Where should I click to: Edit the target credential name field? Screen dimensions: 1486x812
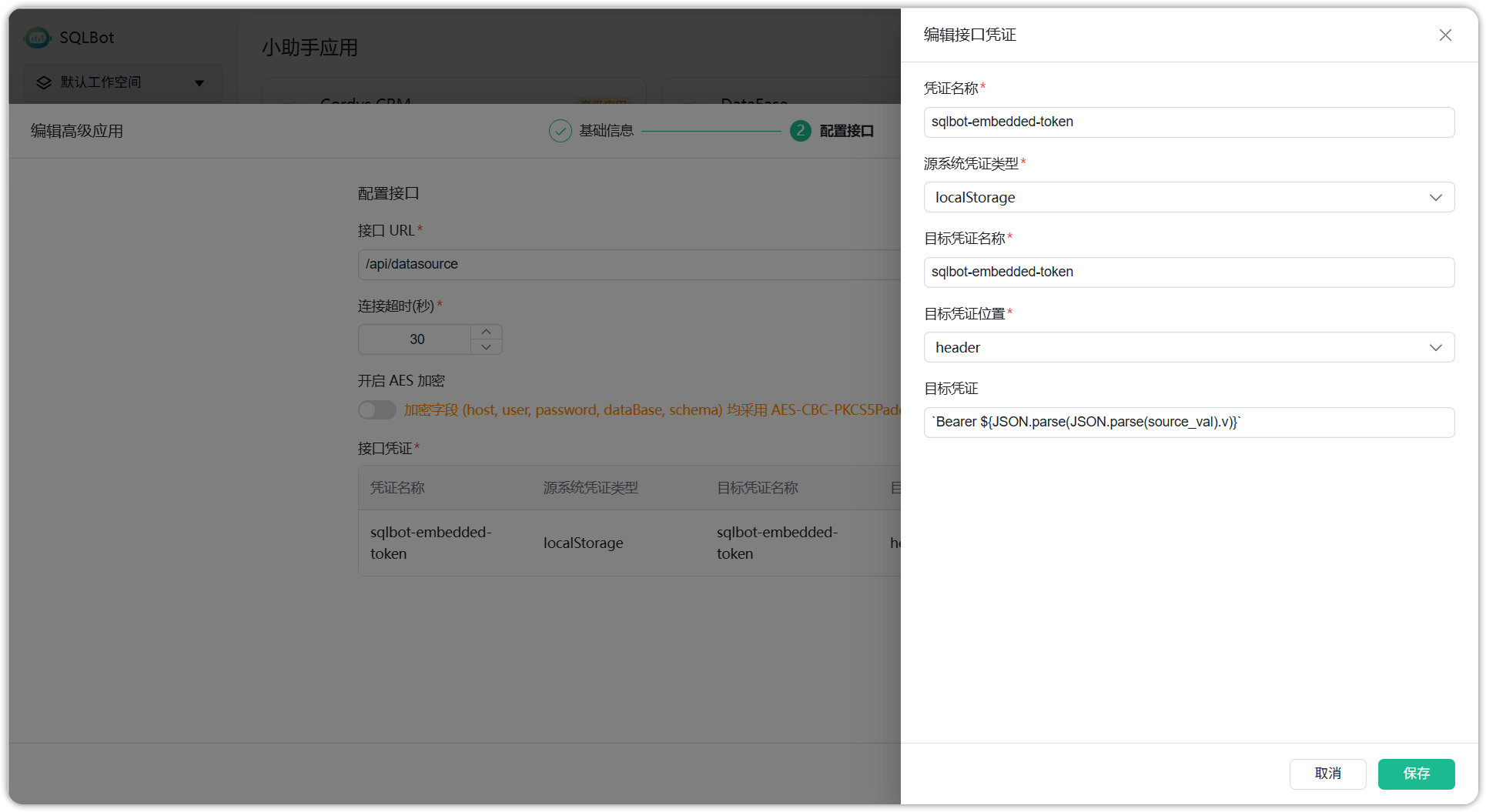coord(1189,272)
